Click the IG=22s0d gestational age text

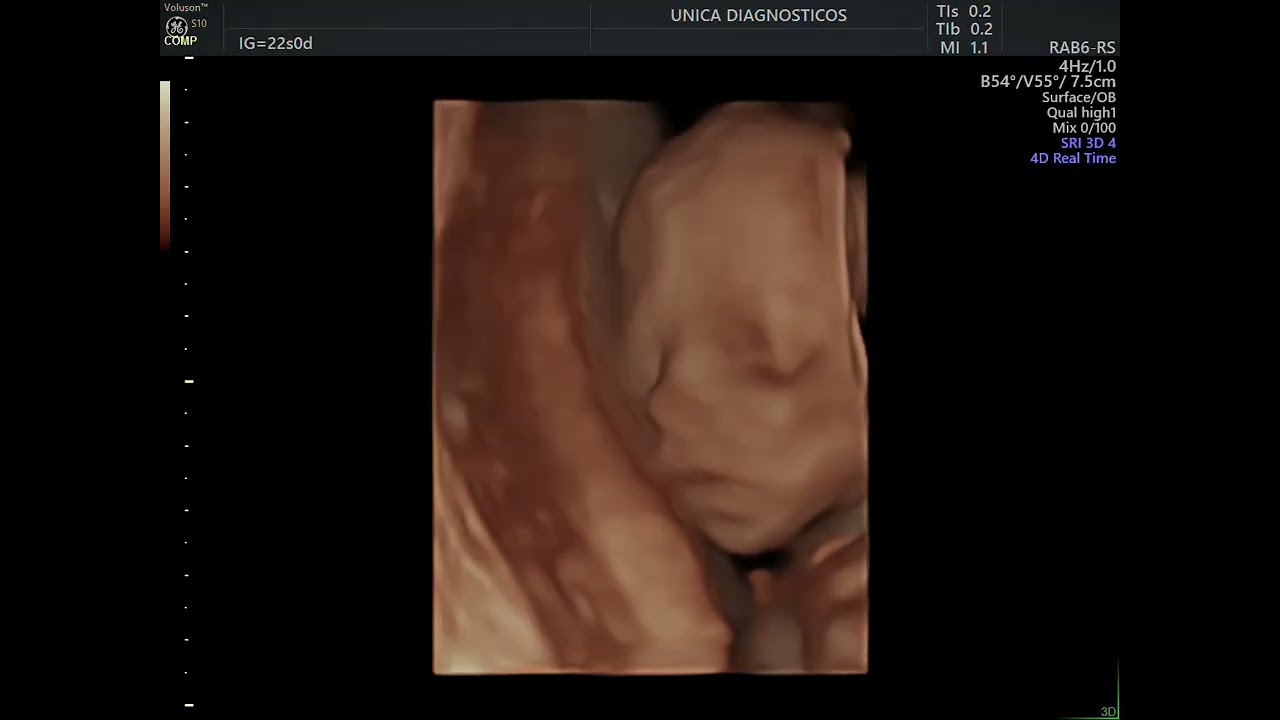click(x=276, y=44)
